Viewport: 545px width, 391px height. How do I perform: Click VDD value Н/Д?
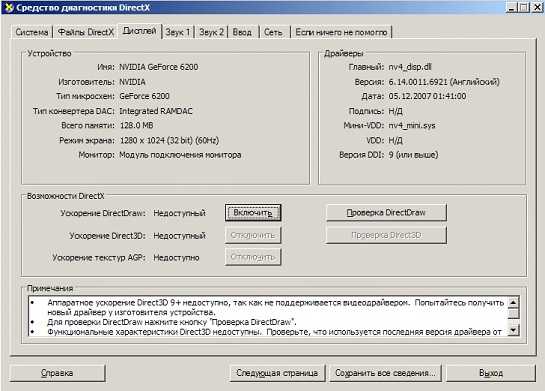click(x=396, y=140)
